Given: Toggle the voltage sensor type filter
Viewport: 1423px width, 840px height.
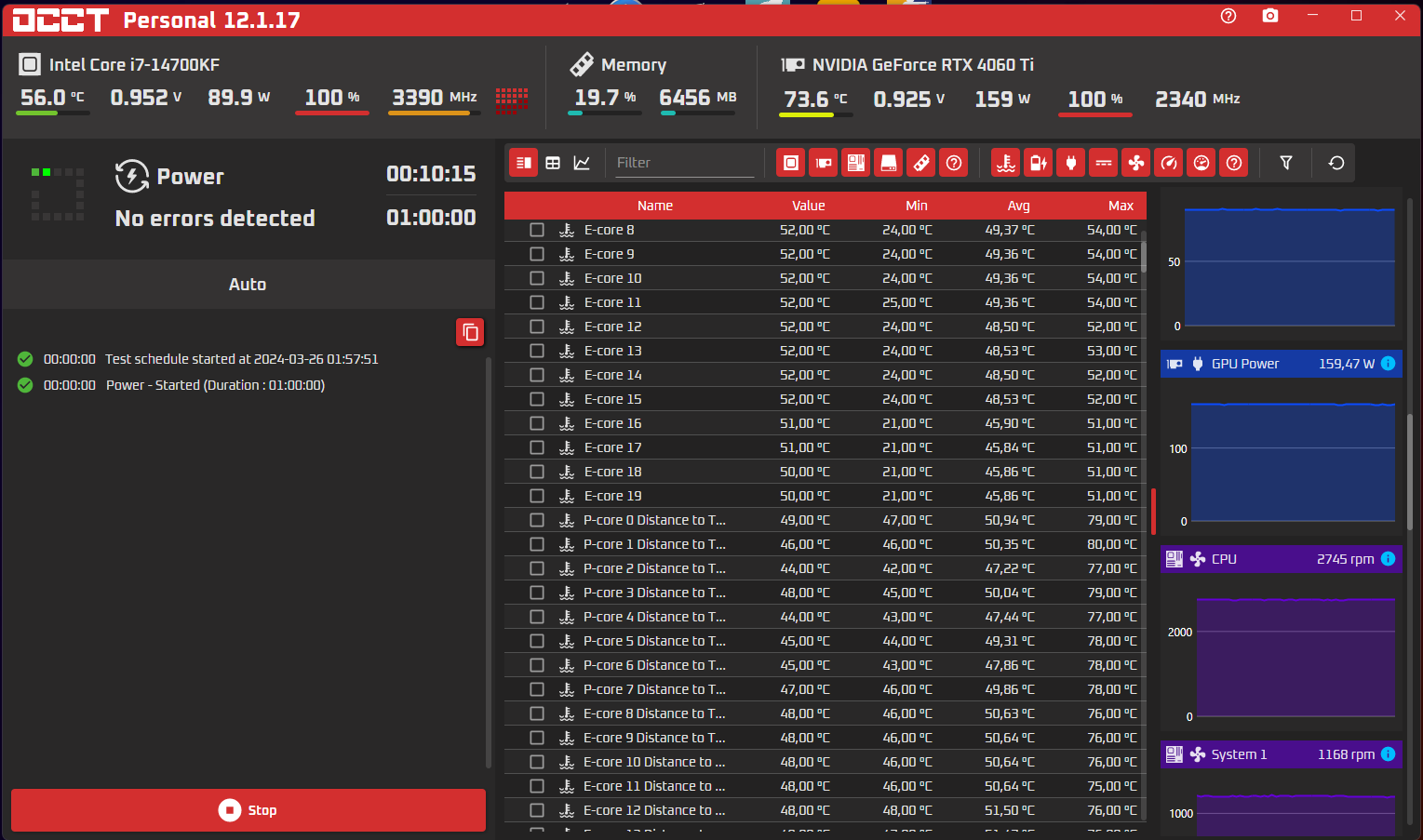Looking at the screenshot, I should pos(1104,163).
